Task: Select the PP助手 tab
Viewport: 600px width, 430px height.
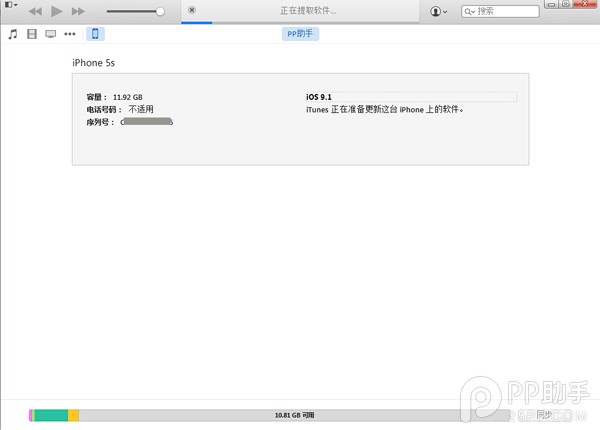Action: pyautogui.click(x=301, y=34)
